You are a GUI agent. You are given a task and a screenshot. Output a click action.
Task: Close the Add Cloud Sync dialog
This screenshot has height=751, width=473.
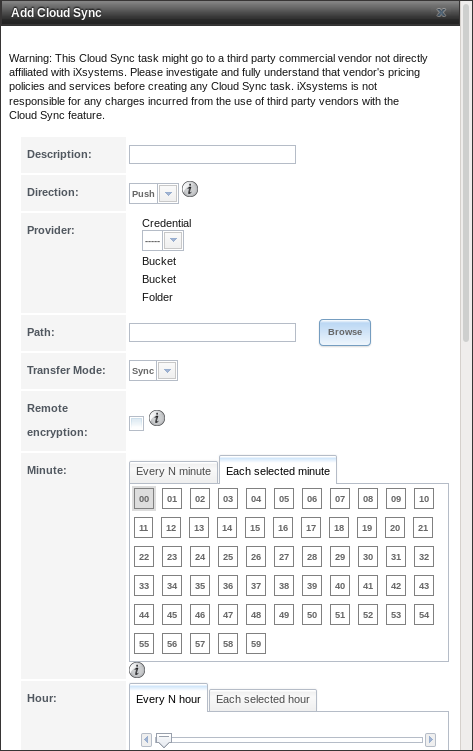(441, 12)
